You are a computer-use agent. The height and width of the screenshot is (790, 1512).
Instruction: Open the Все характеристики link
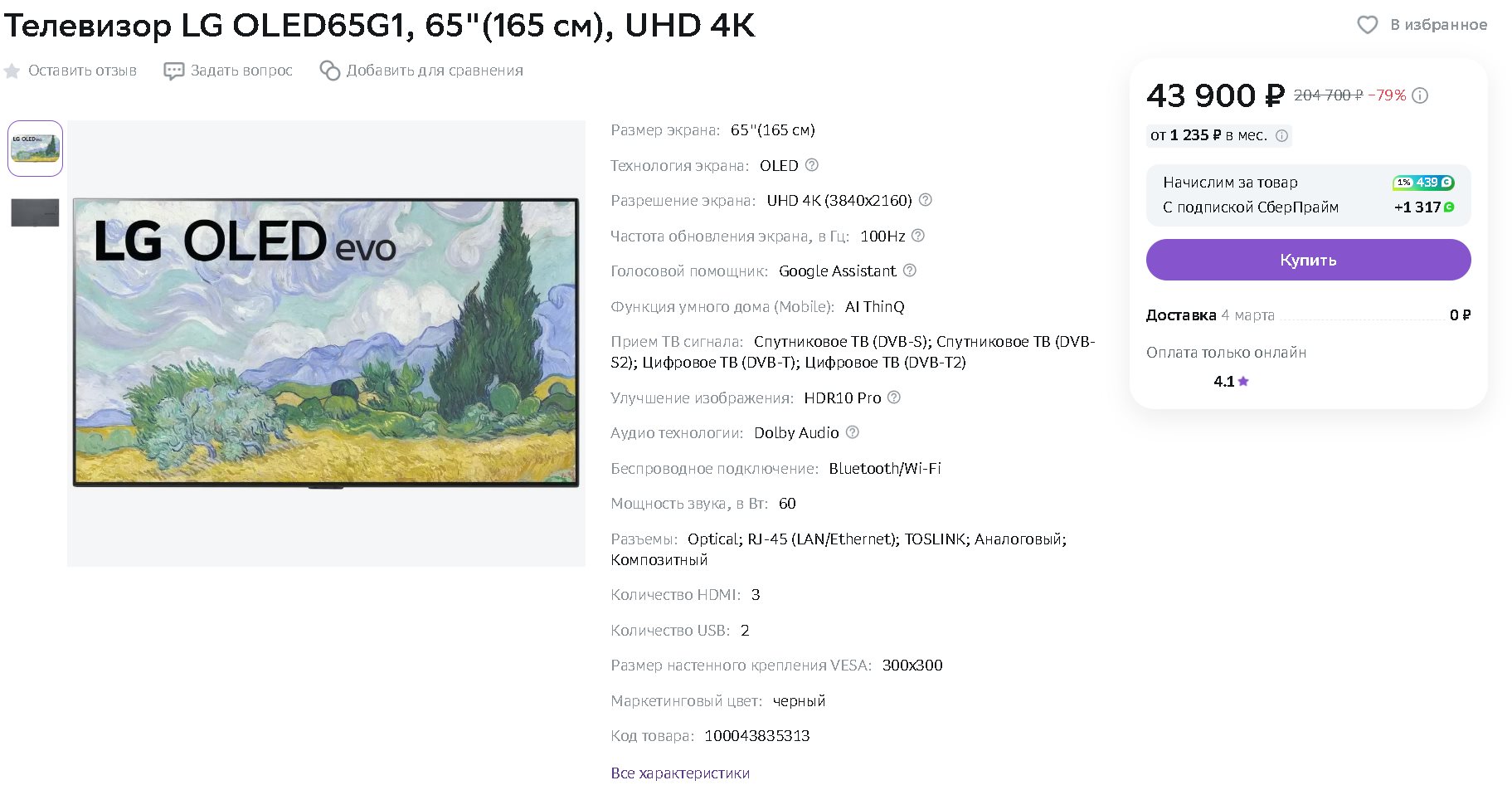[680, 773]
